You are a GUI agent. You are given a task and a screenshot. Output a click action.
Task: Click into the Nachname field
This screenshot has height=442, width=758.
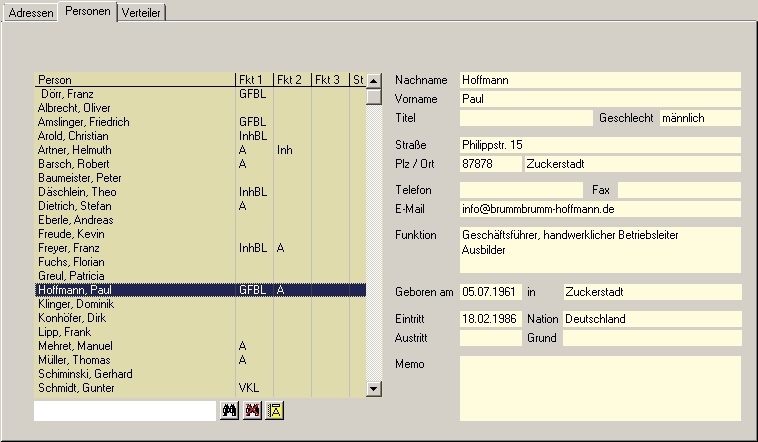click(599, 80)
